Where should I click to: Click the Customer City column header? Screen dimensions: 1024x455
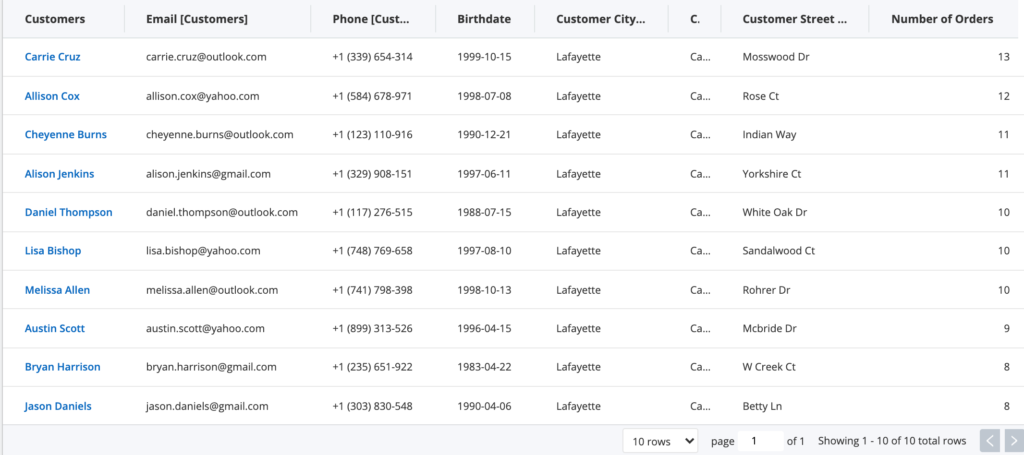tap(598, 19)
